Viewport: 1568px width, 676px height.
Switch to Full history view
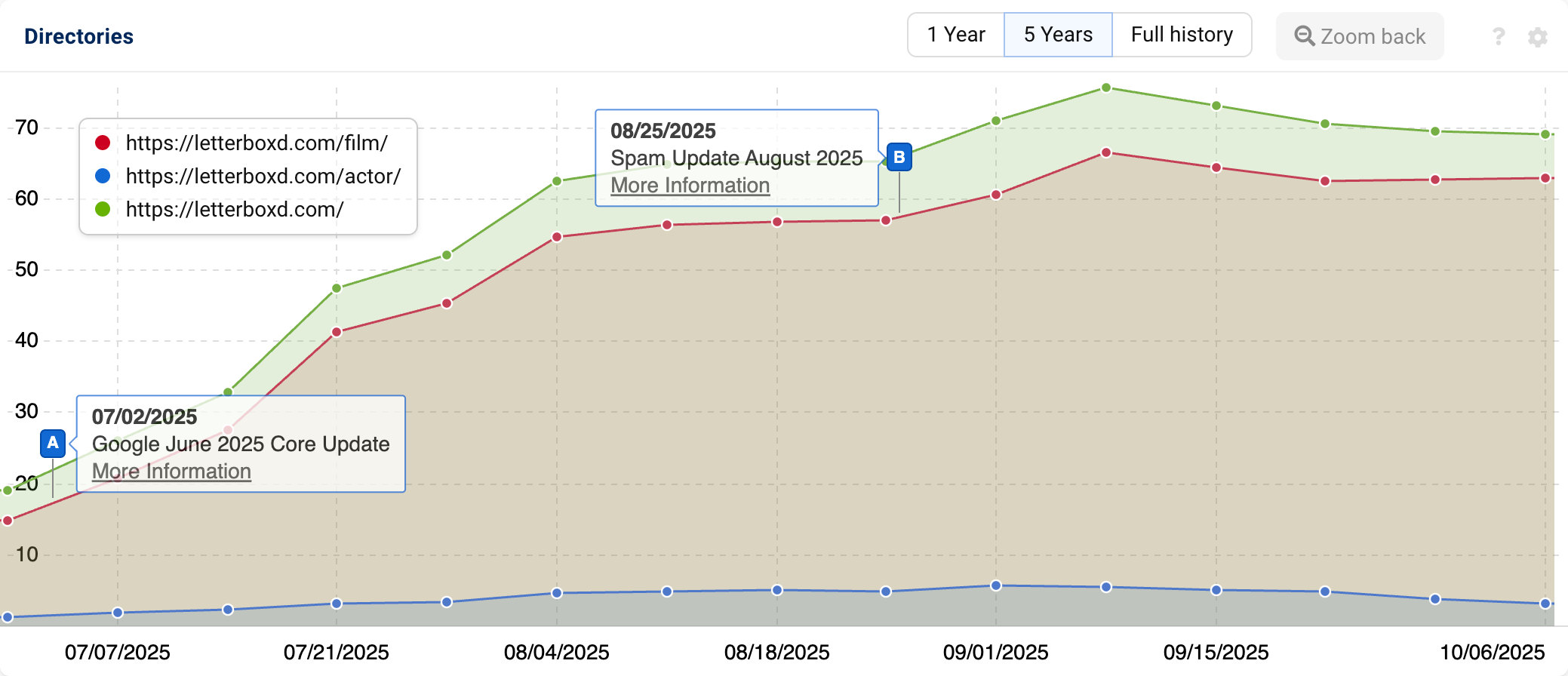coord(1182,35)
